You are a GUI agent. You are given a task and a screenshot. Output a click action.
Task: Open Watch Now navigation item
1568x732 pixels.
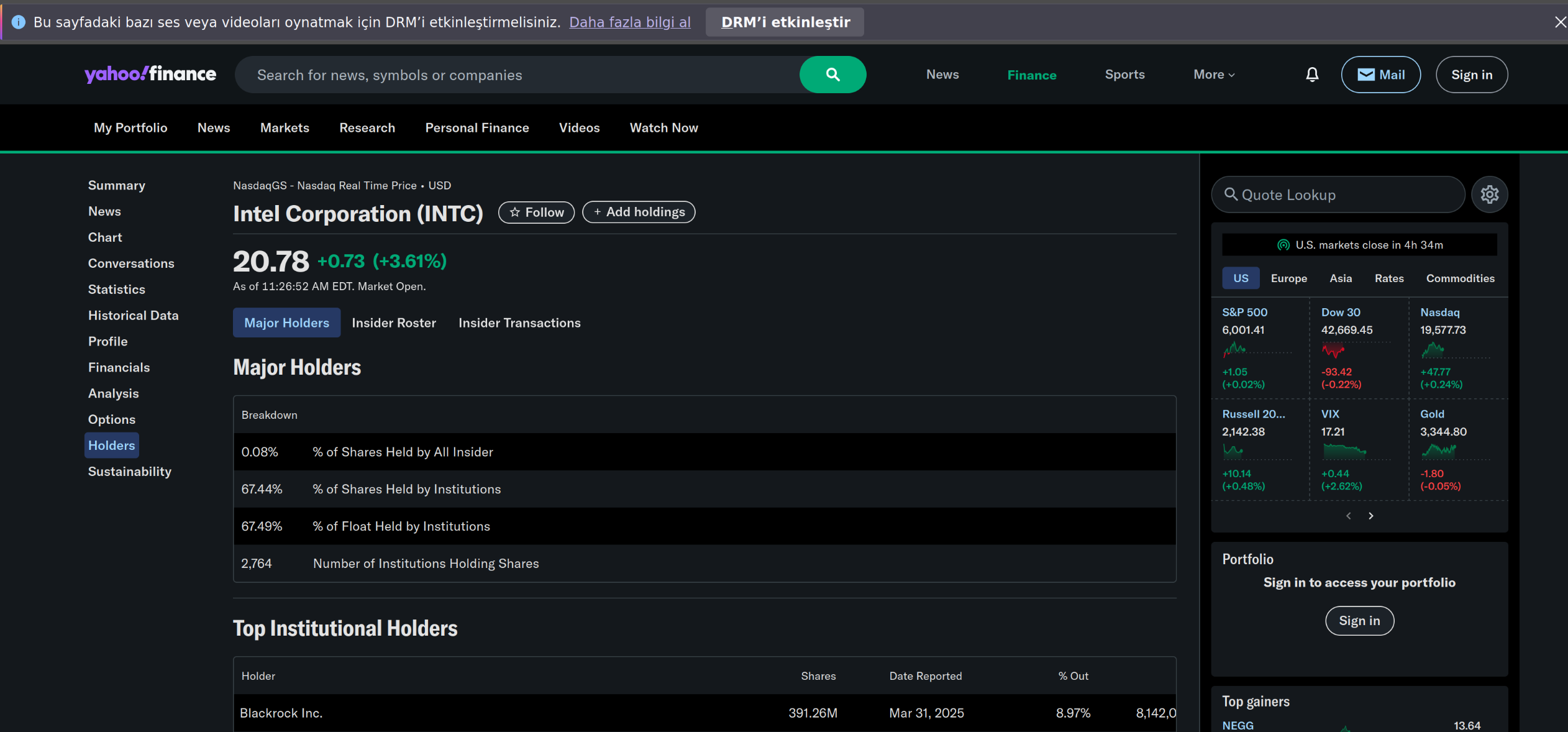pyautogui.click(x=663, y=127)
